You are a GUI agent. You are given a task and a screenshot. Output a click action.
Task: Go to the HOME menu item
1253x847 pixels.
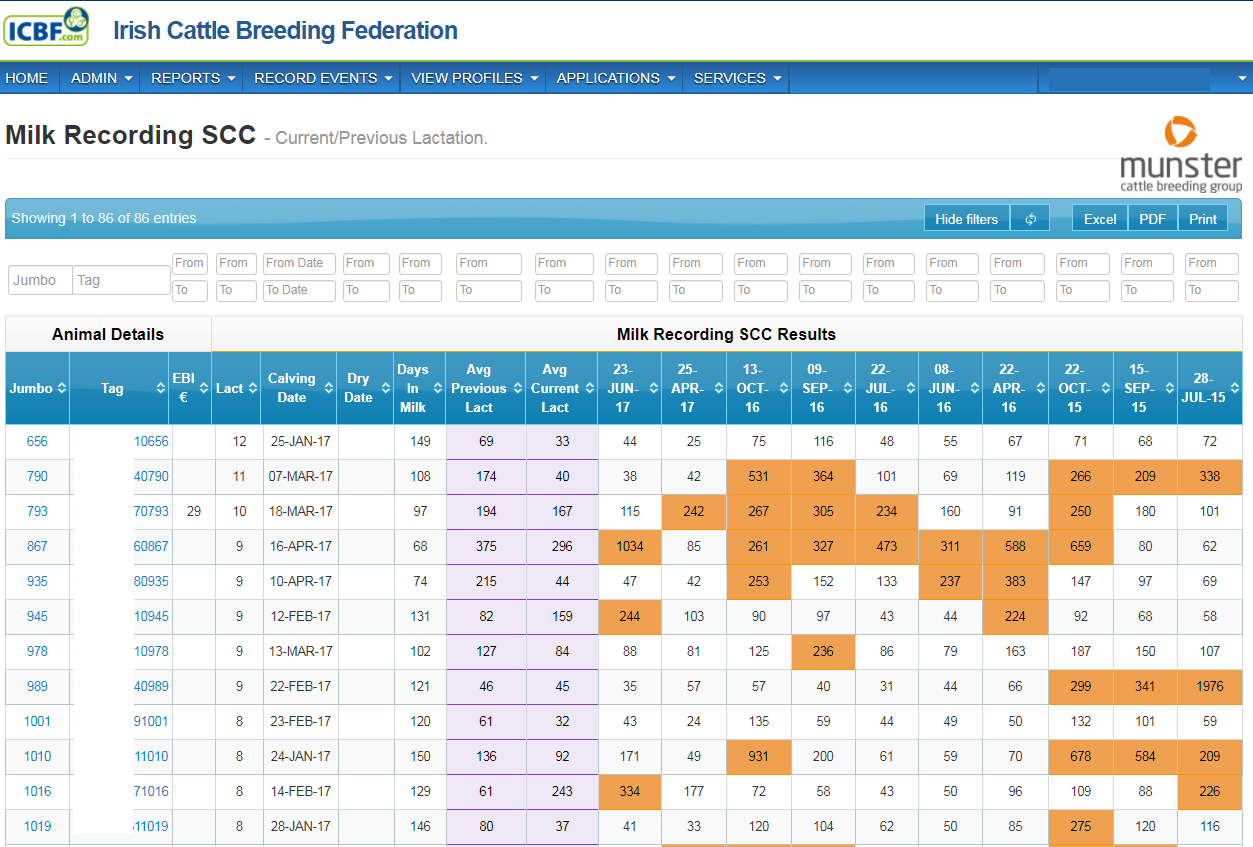coord(27,78)
